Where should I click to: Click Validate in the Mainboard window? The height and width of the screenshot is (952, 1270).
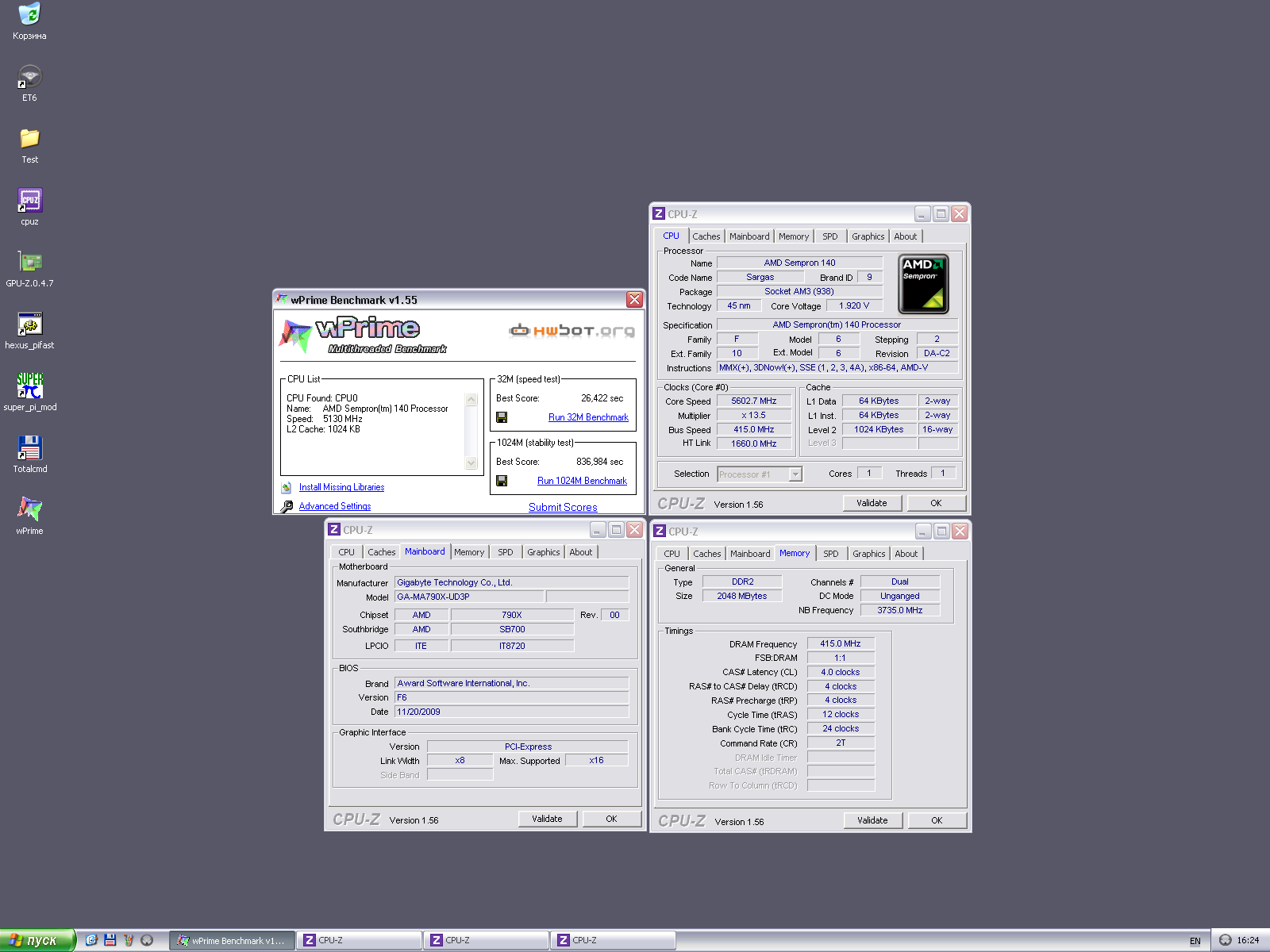point(547,819)
